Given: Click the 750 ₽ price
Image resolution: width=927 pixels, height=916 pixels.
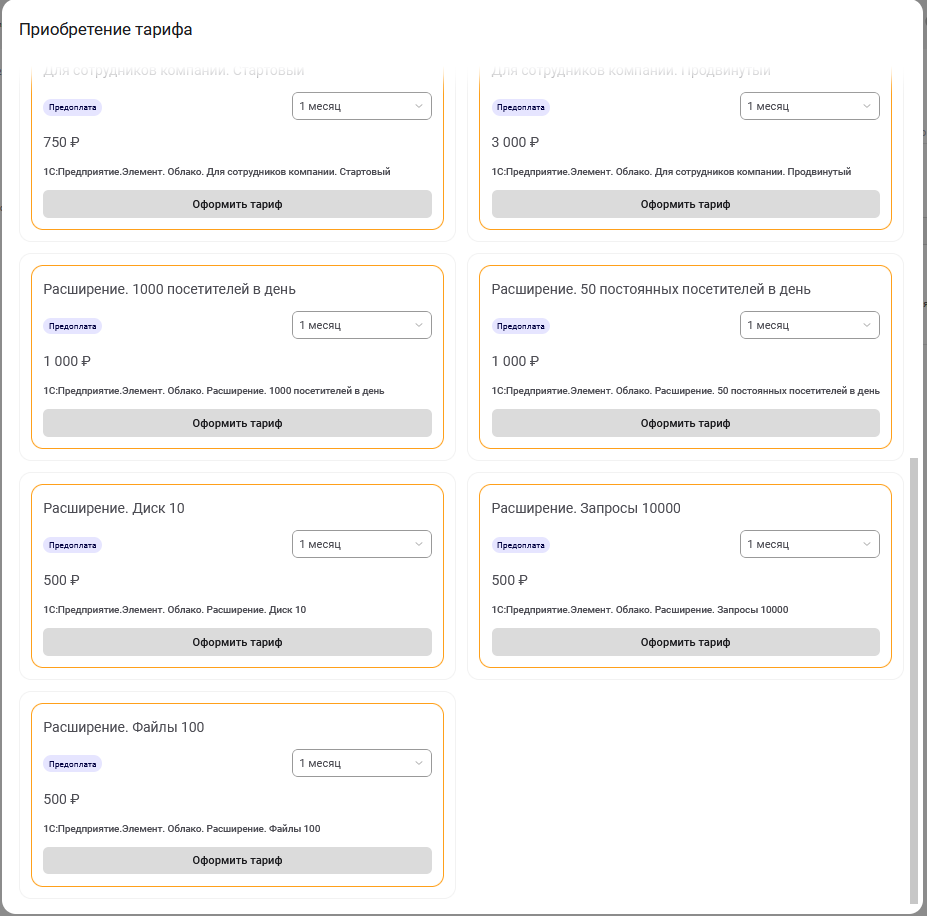Looking at the screenshot, I should coord(61,143).
